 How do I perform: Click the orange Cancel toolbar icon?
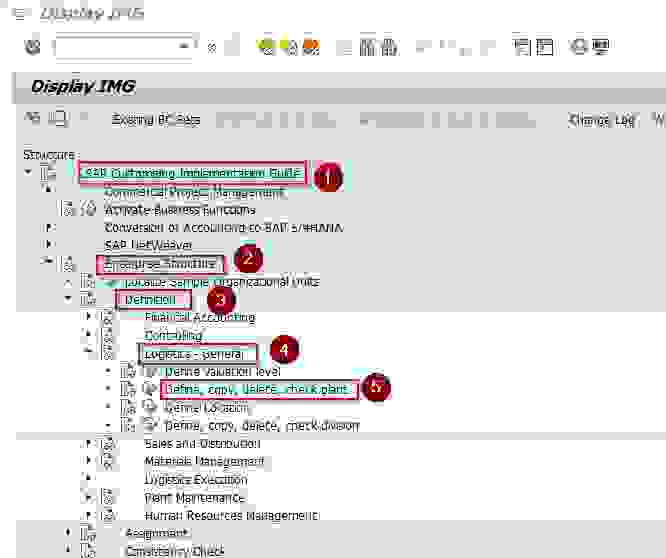pyautogui.click(x=311, y=47)
